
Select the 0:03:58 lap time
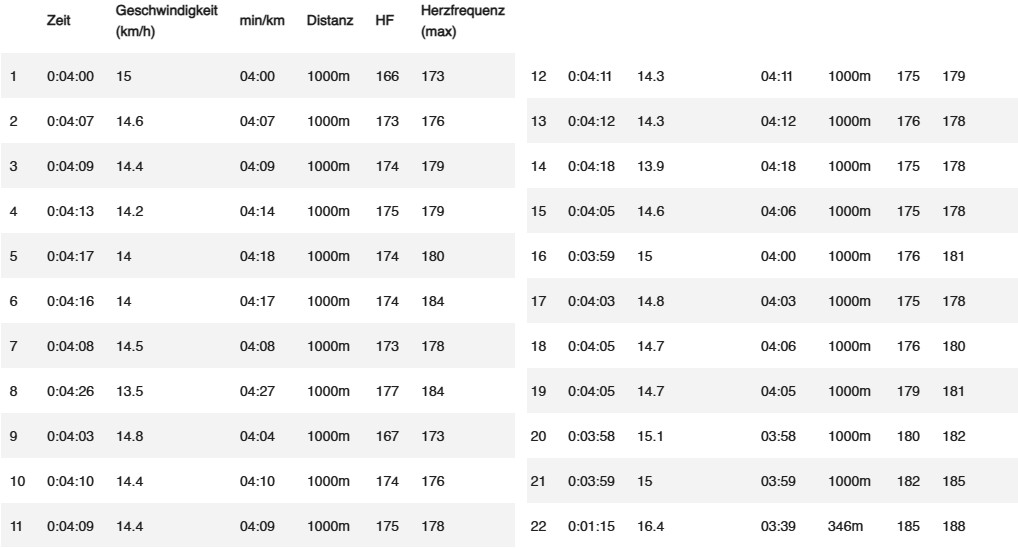tap(591, 436)
